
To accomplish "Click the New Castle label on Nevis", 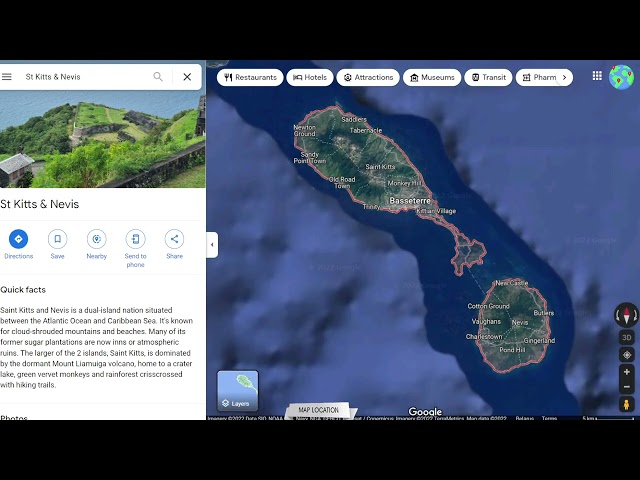I will (512, 283).
